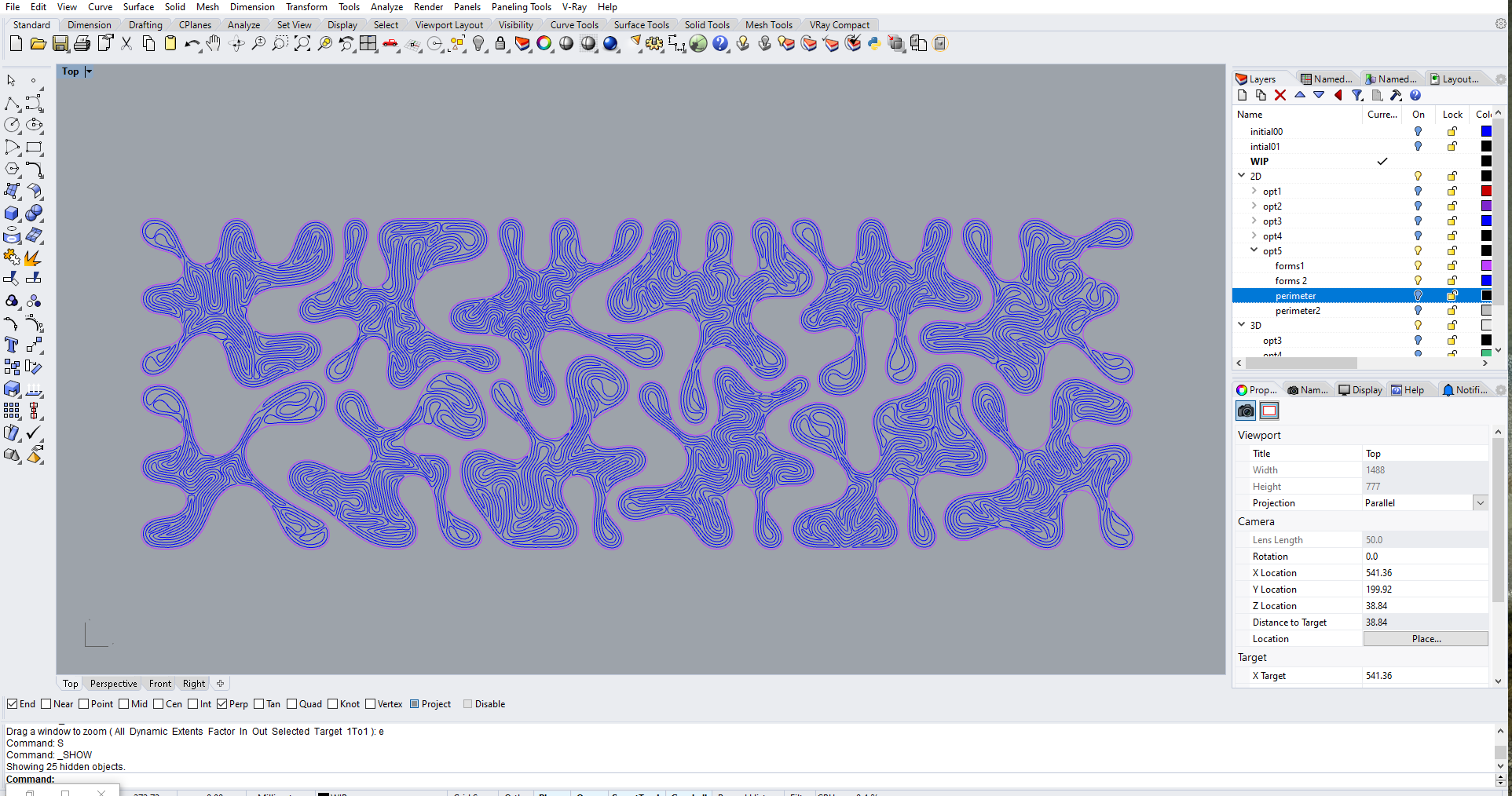Viewport: 1512px width, 796px height.
Task: Open the Curve menu
Action: pyautogui.click(x=100, y=7)
